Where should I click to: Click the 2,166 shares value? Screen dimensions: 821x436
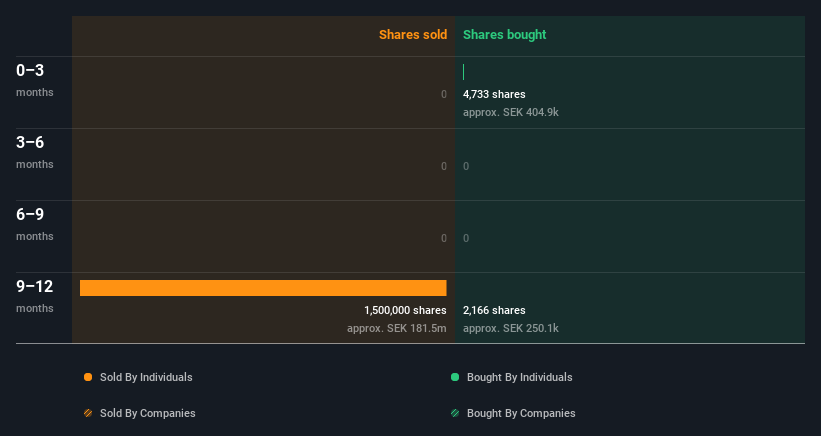[x=494, y=310]
